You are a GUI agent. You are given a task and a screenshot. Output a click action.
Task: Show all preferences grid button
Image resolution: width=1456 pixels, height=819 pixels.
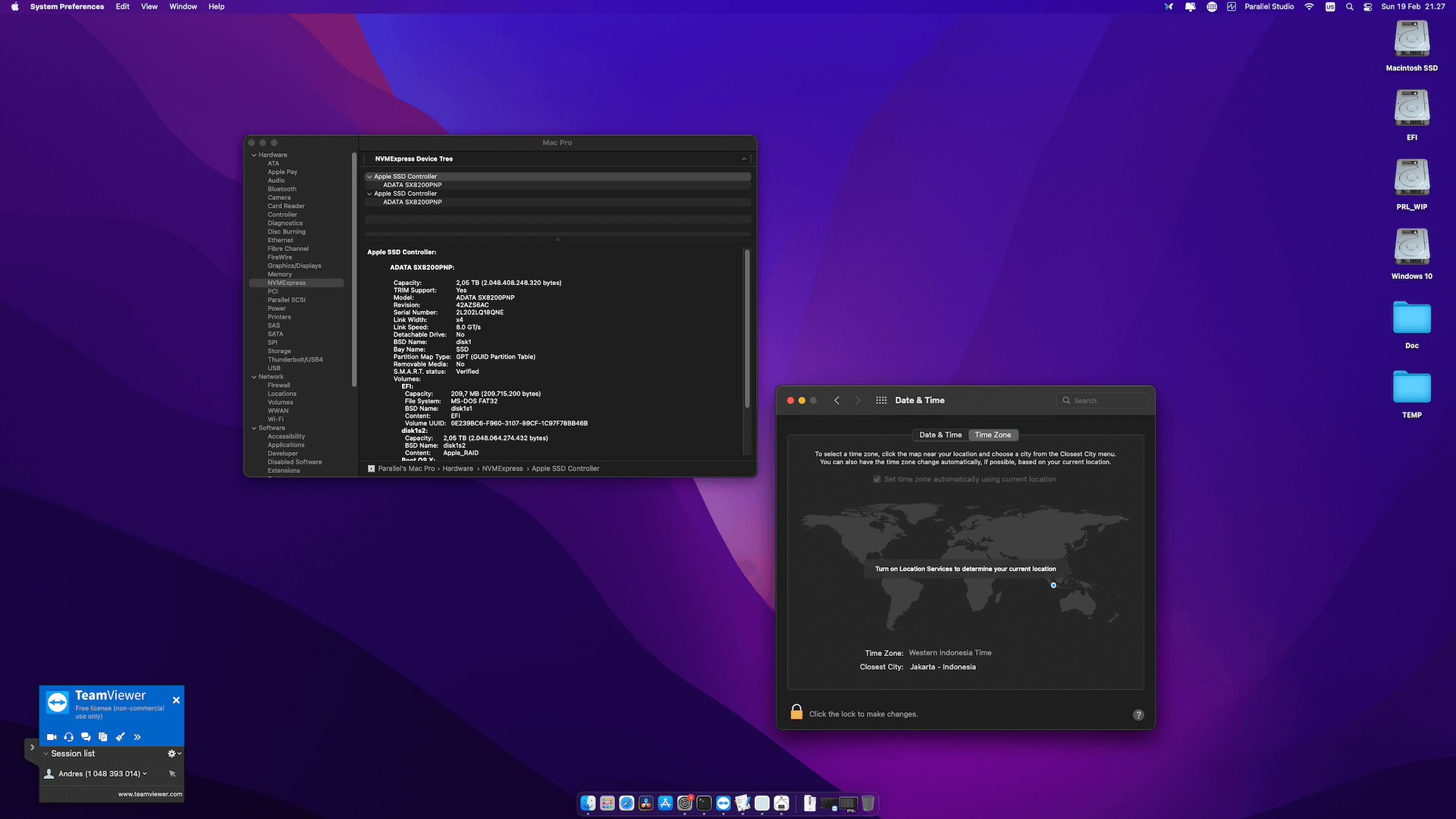coord(881,400)
